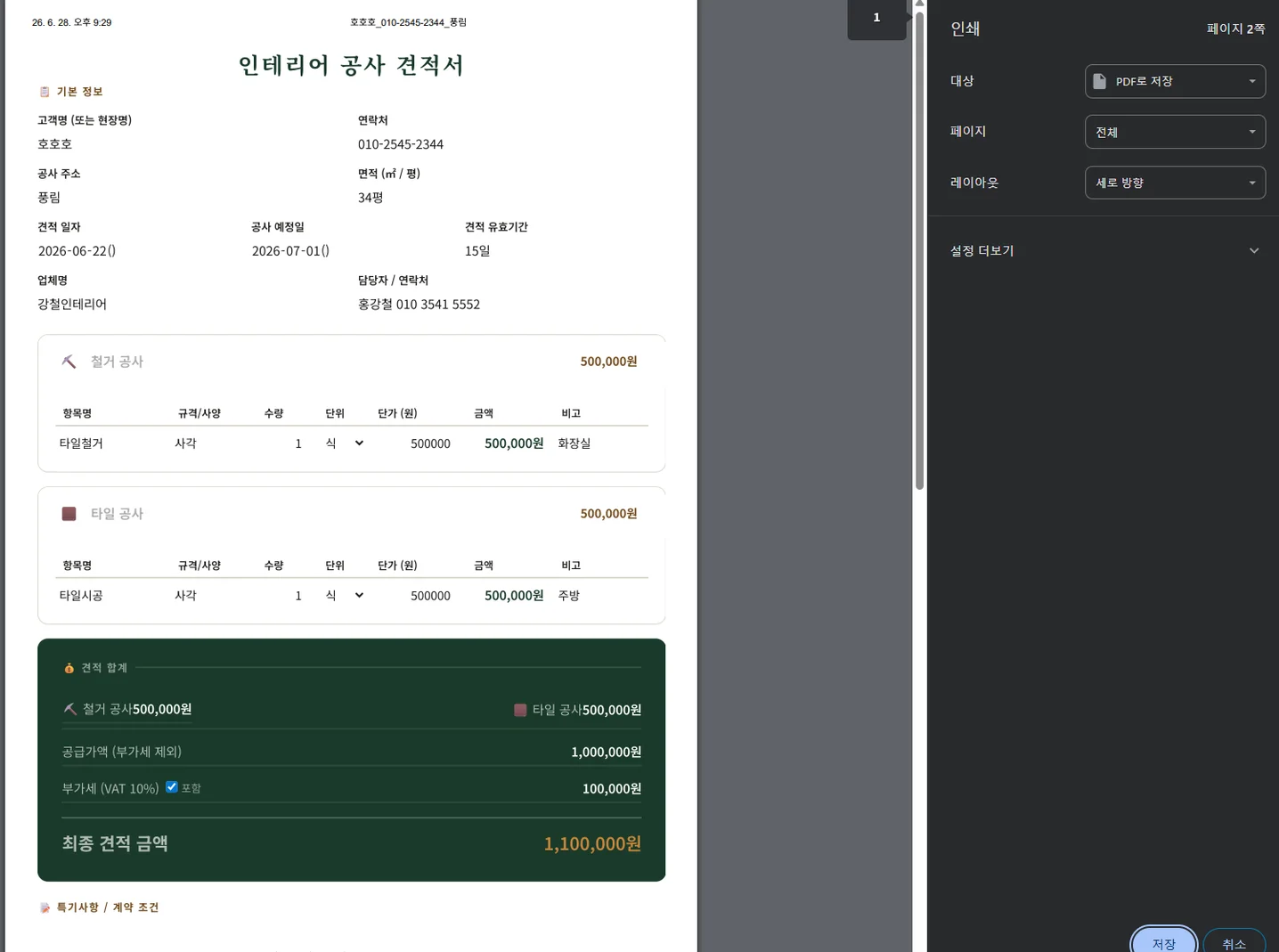
Task: Click the 공사 예정일 2026-07-01 value
Action: click(x=290, y=251)
